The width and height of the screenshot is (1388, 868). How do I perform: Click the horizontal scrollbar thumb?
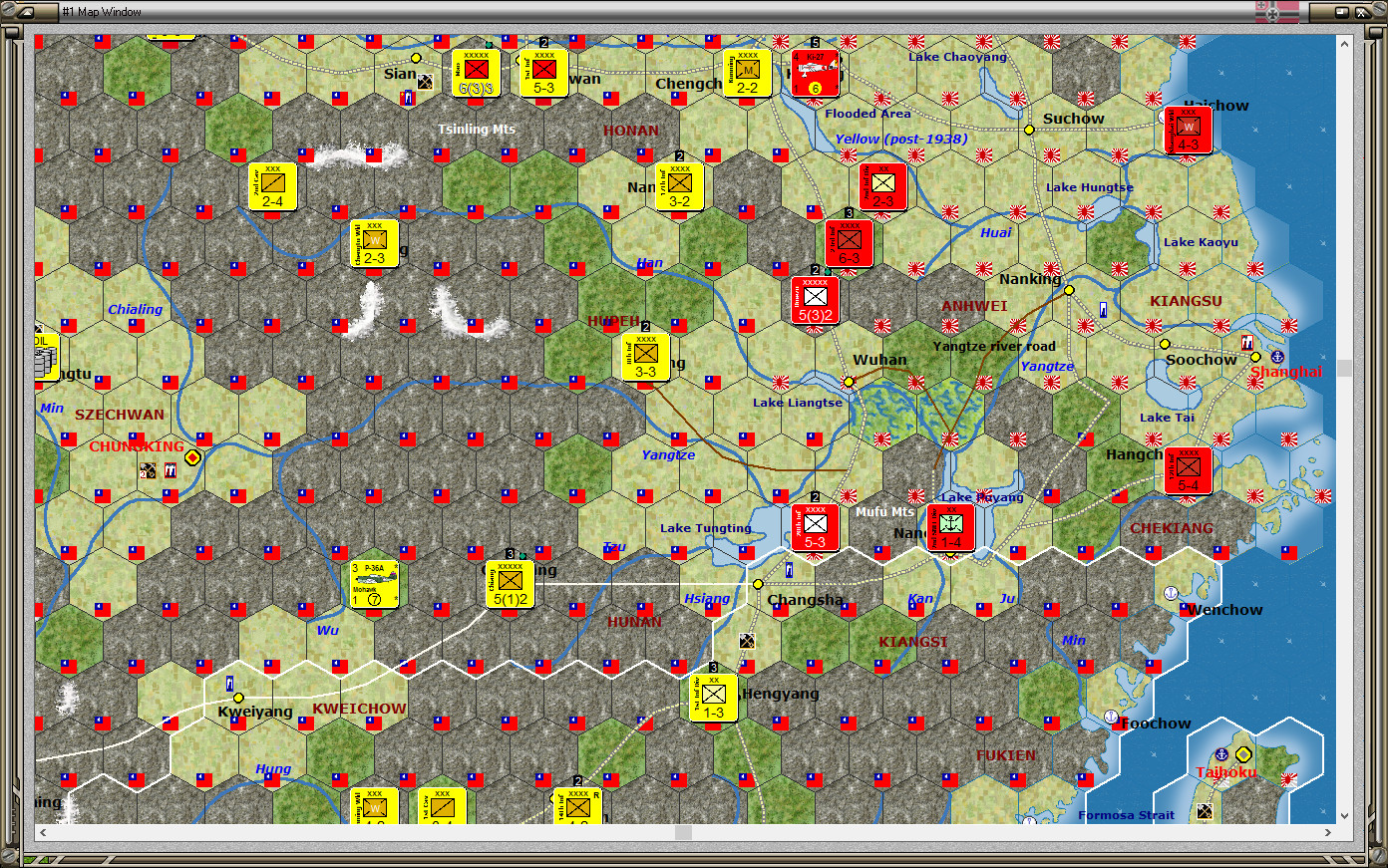click(683, 833)
